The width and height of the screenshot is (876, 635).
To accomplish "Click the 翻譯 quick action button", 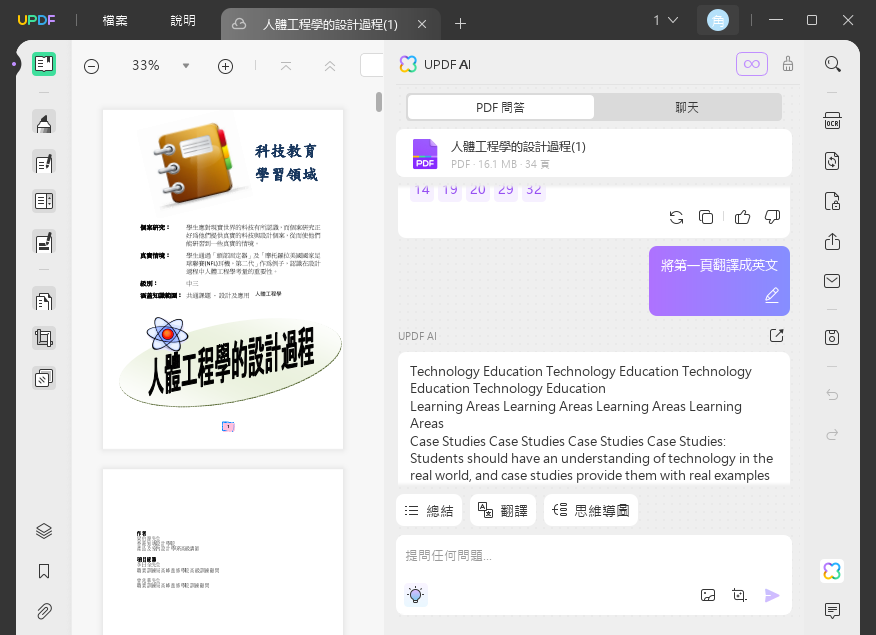I will [503, 510].
